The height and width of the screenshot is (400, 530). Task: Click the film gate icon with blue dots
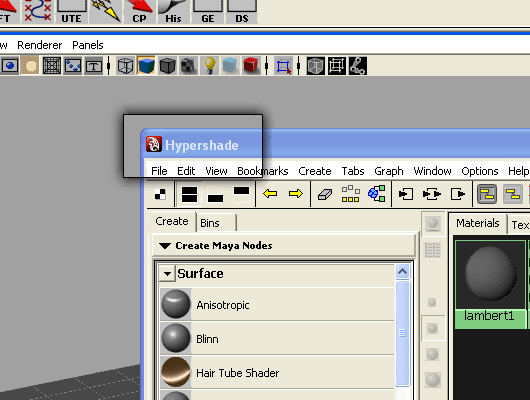pyautogui.click(x=73, y=66)
